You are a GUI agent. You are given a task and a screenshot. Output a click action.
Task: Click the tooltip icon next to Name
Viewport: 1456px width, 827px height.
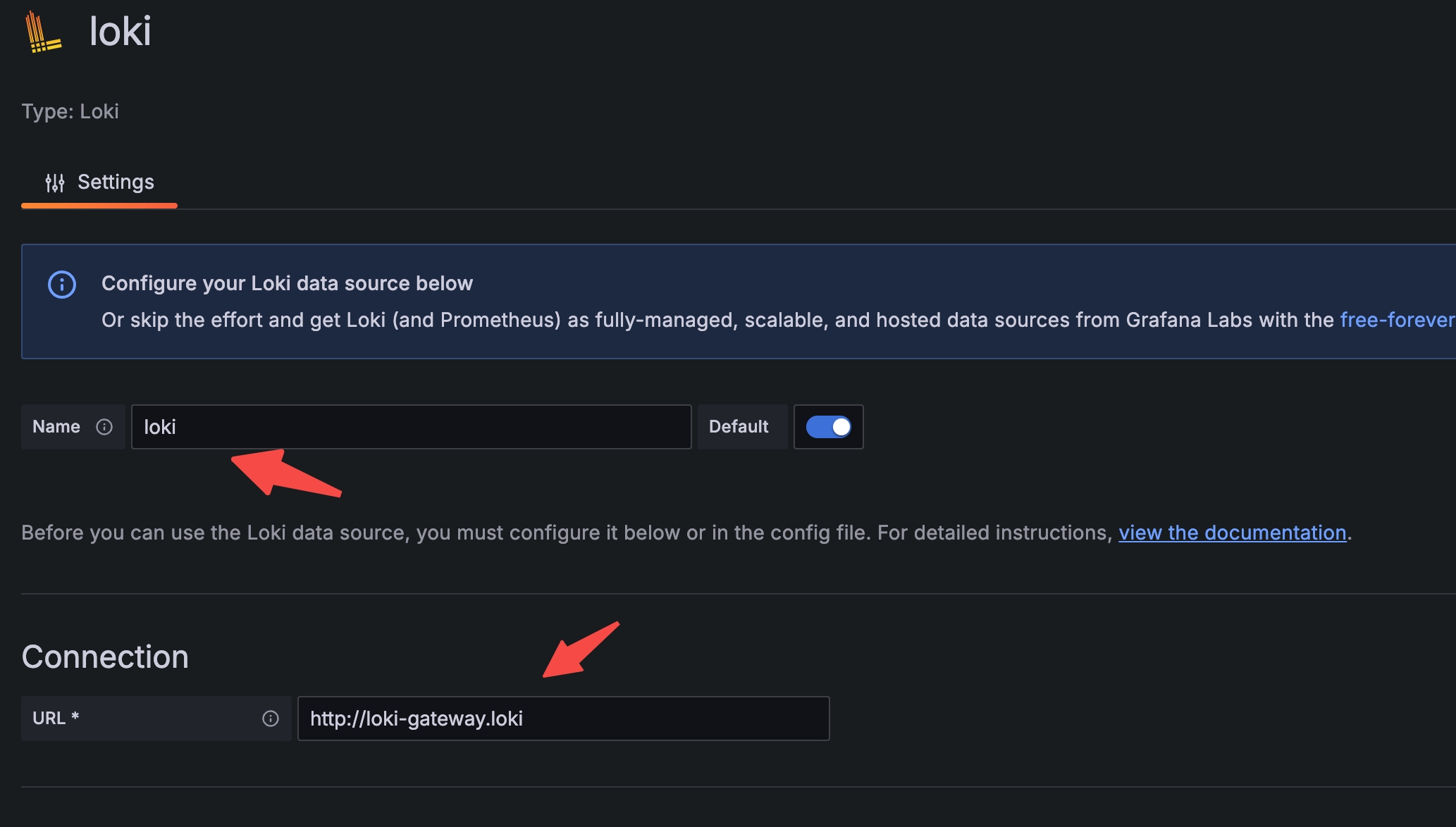(106, 426)
